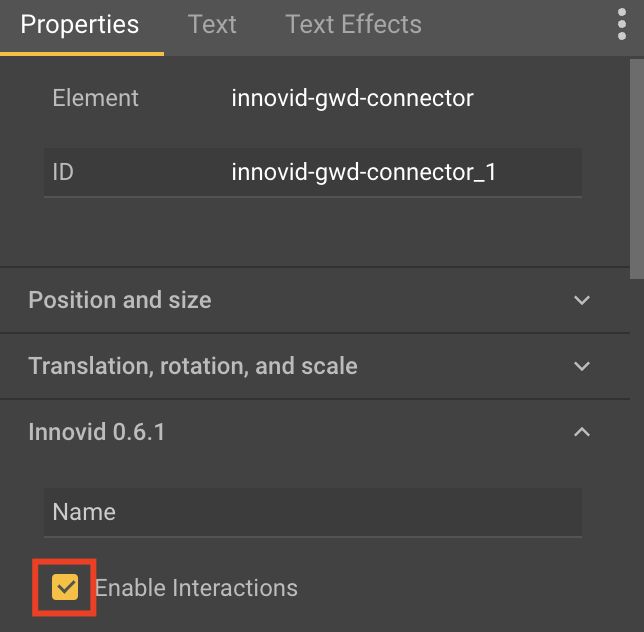
Task: Click the "Translation, rotation, and scale" heading
Action: (x=193, y=366)
